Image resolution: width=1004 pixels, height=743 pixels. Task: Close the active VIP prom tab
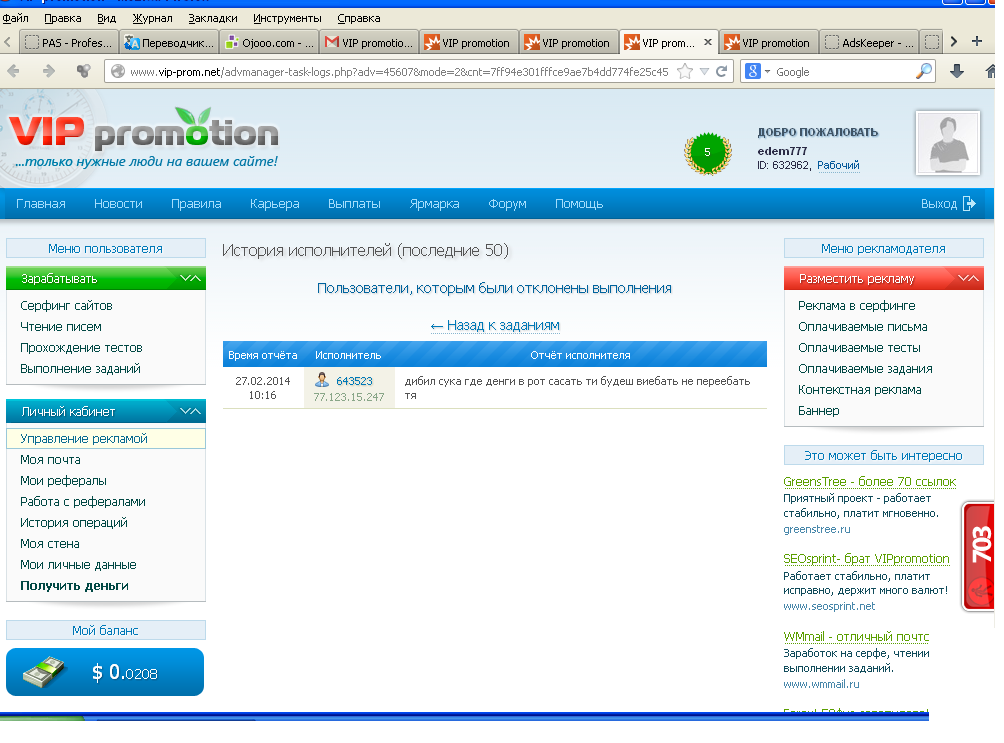(x=708, y=42)
